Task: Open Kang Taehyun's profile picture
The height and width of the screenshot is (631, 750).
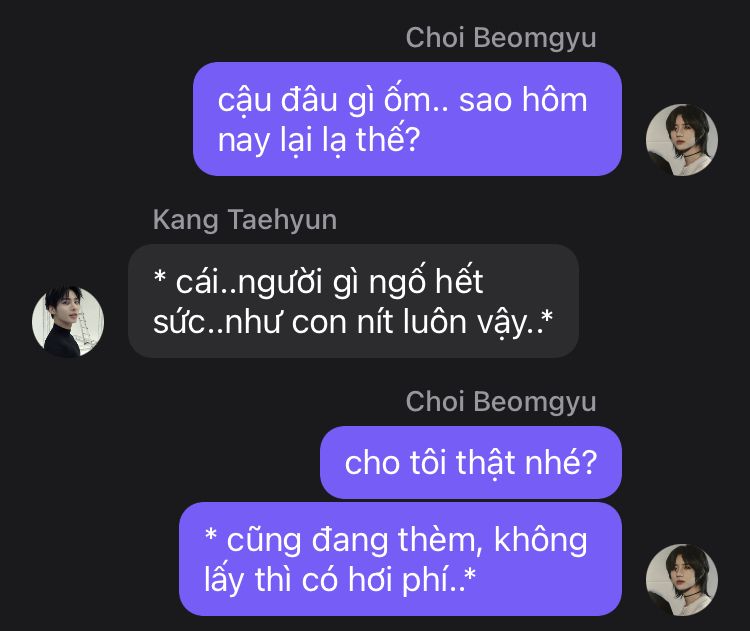Action: [68, 322]
